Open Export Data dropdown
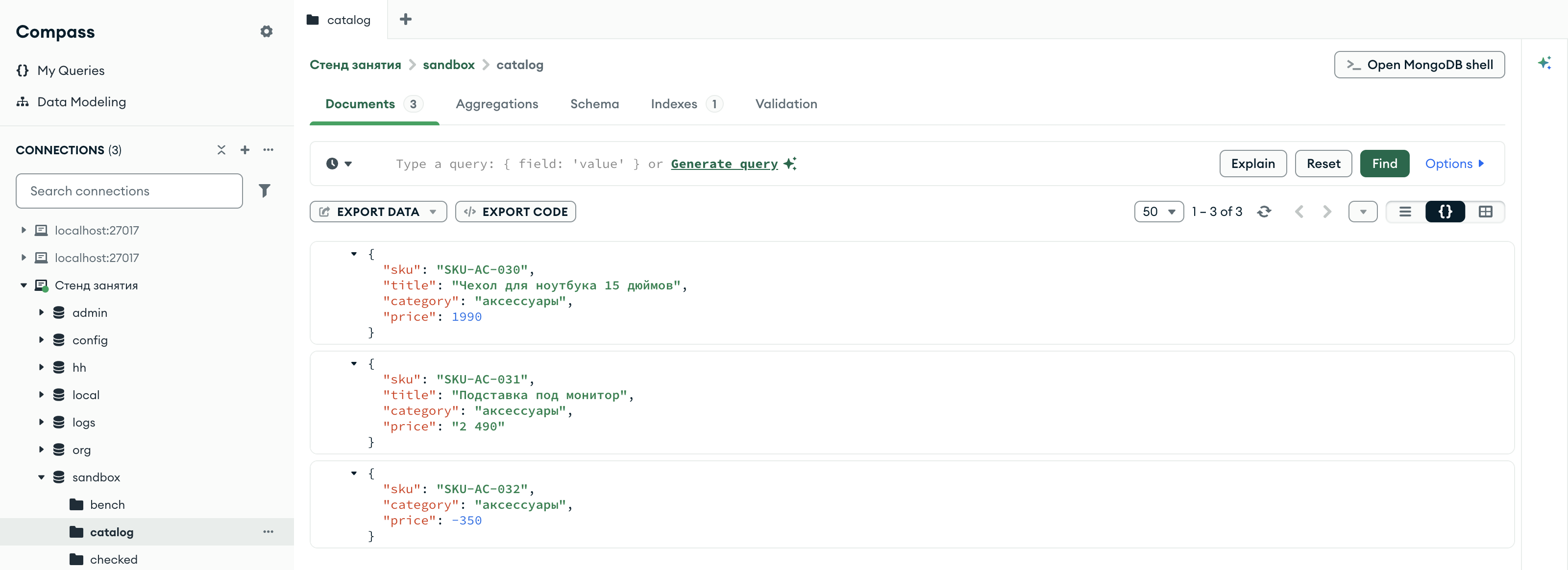This screenshot has height=570, width=1568. [x=378, y=212]
